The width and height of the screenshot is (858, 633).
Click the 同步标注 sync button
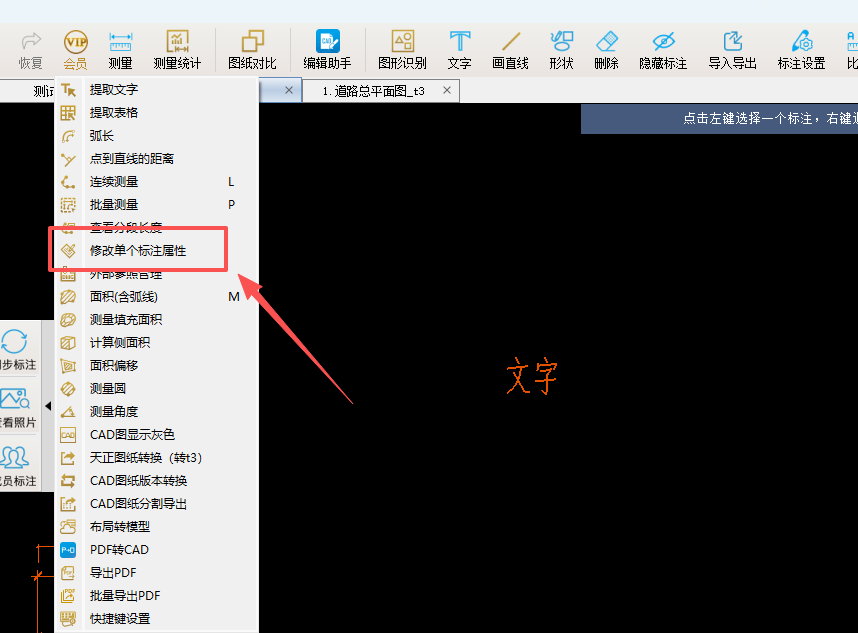pyautogui.click(x=16, y=350)
